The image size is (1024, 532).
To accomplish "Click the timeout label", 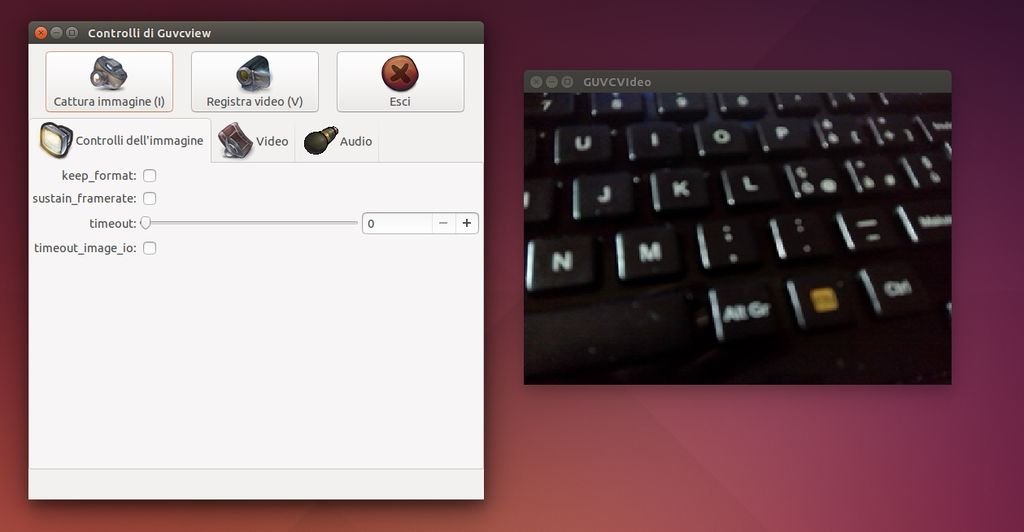I will coord(113,223).
